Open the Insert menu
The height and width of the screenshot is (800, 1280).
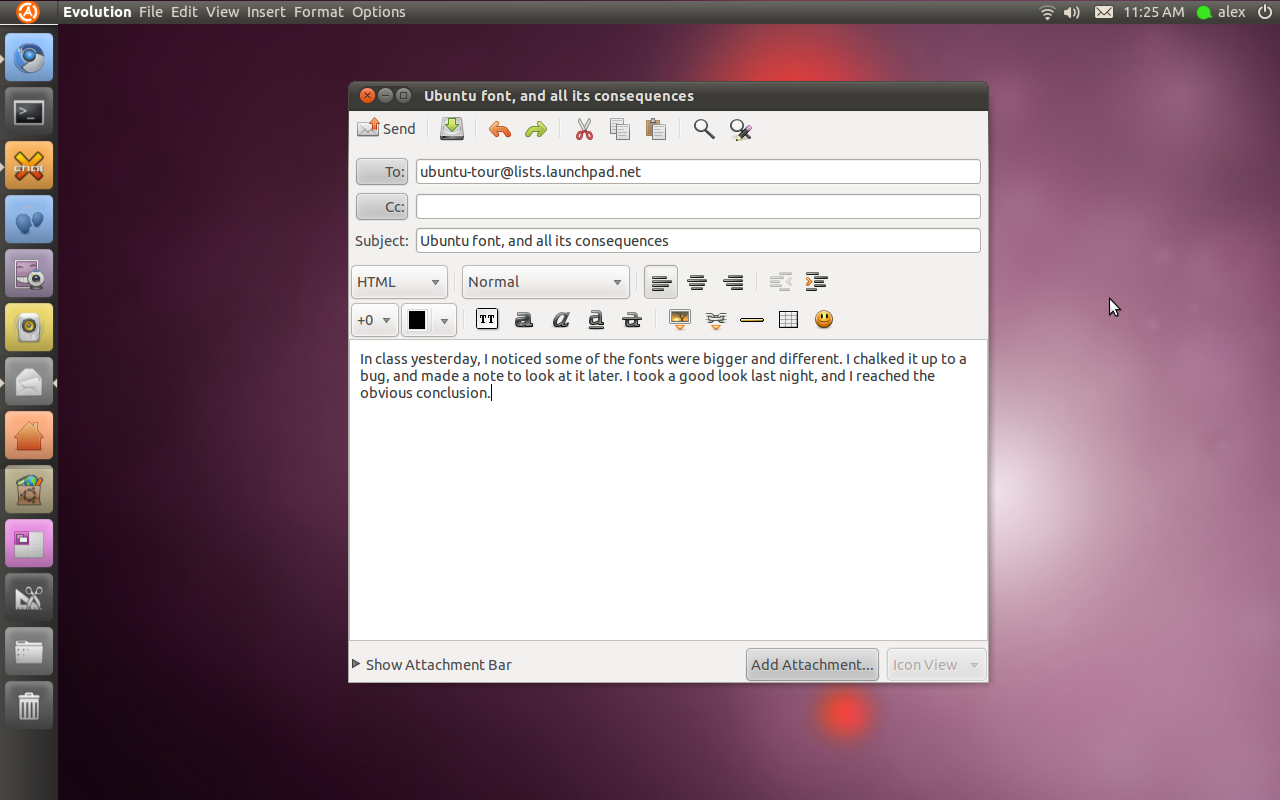click(x=266, y=12)
